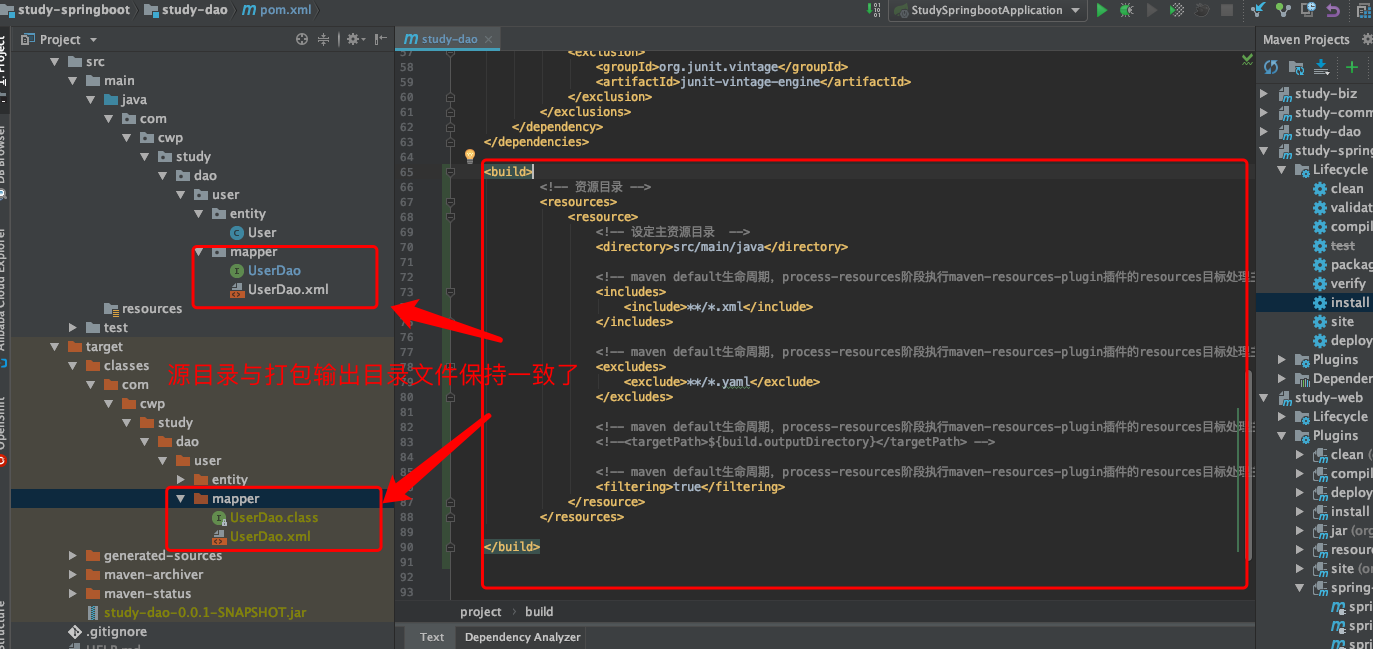
Task: Rollback changes with the purple undo icon
Action: coord(1332,11)
